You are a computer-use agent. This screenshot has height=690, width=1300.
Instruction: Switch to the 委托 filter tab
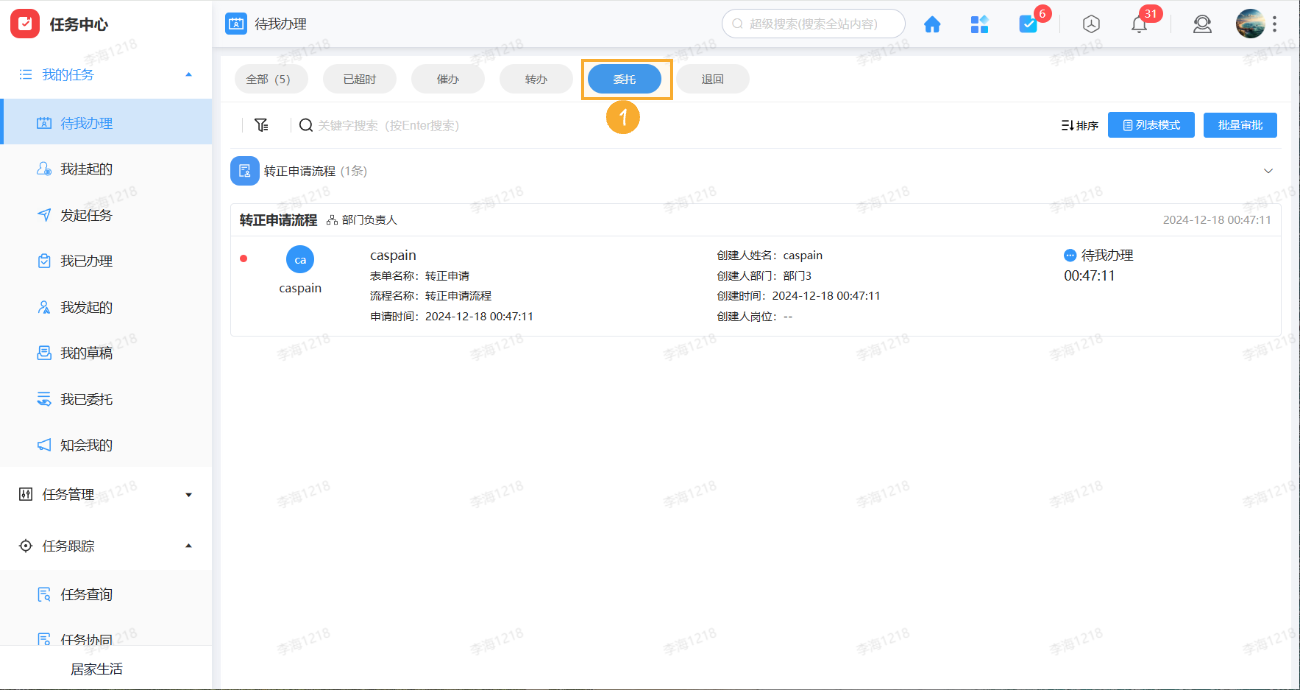(x=624, y=78)
